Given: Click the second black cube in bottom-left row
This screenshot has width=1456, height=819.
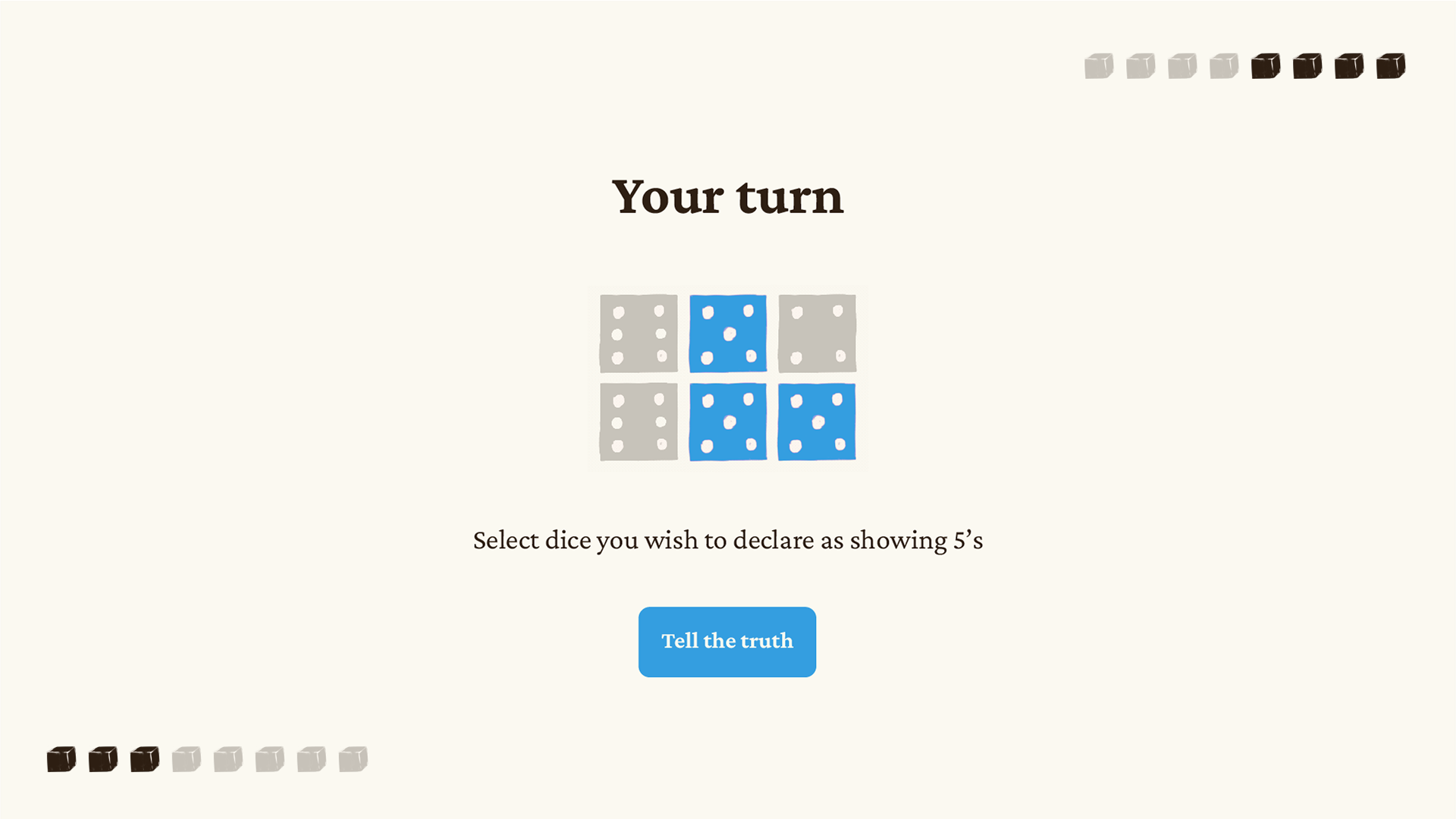Looking at the screenshot, I should pyautogui.click(x=103, y=759).
